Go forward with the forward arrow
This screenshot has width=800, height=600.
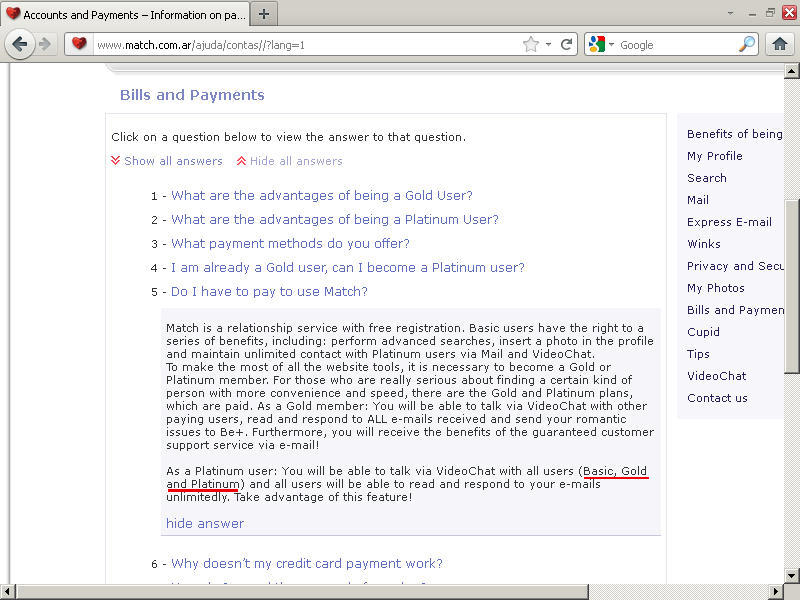point(45,44)
